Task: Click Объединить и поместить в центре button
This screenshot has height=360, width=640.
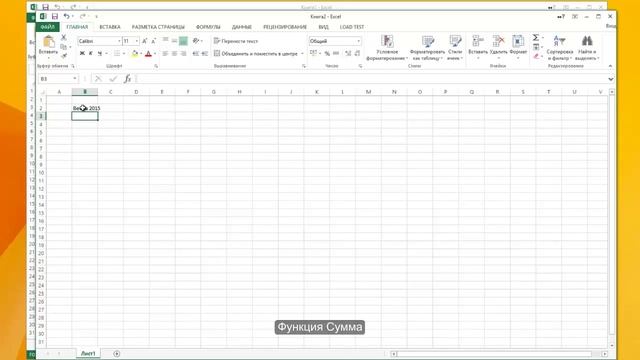Action: 256,53
